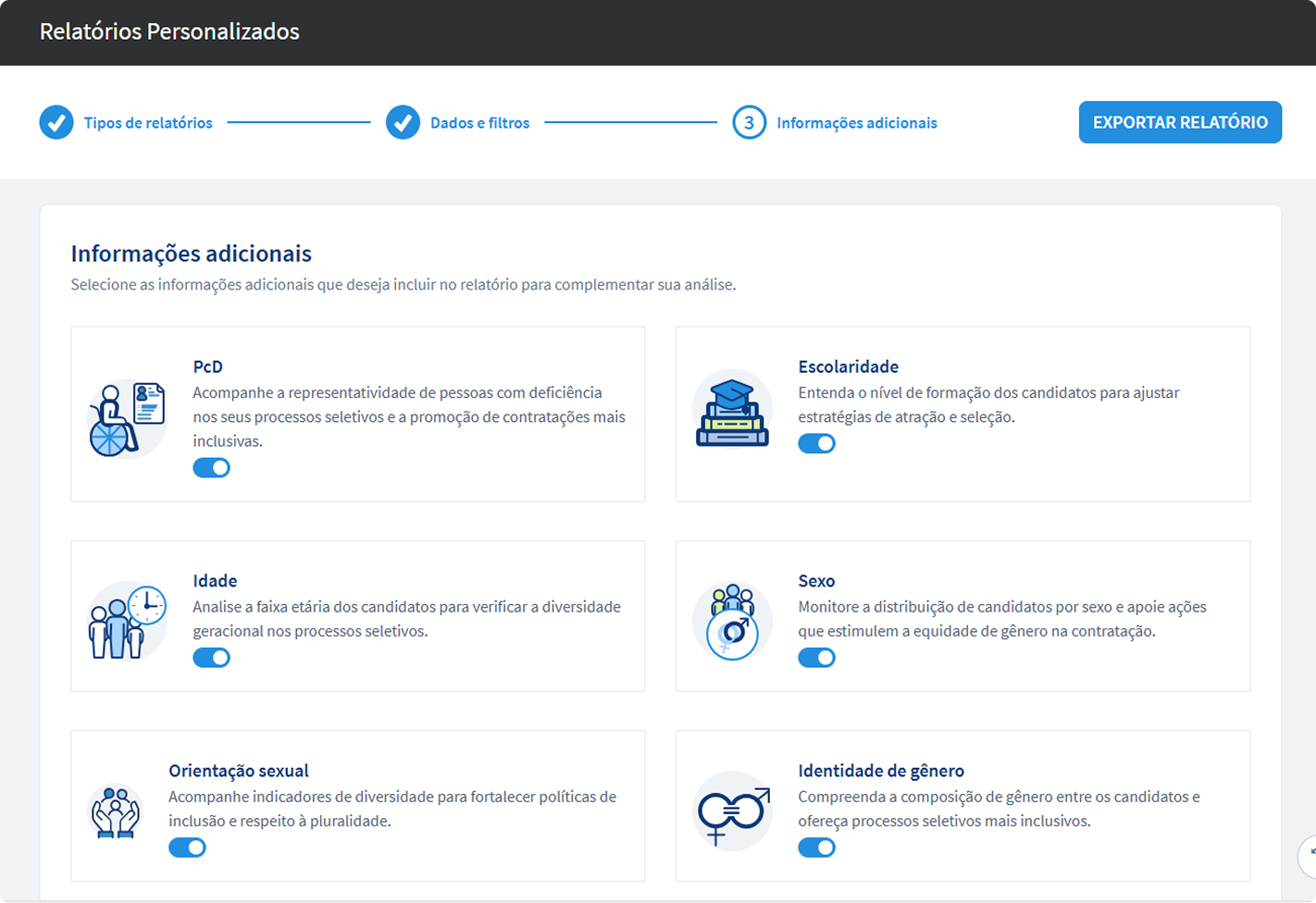The image size is (1316, 903).
Task: Go to the Tipos de relatórios step
Action: (148, 123)
